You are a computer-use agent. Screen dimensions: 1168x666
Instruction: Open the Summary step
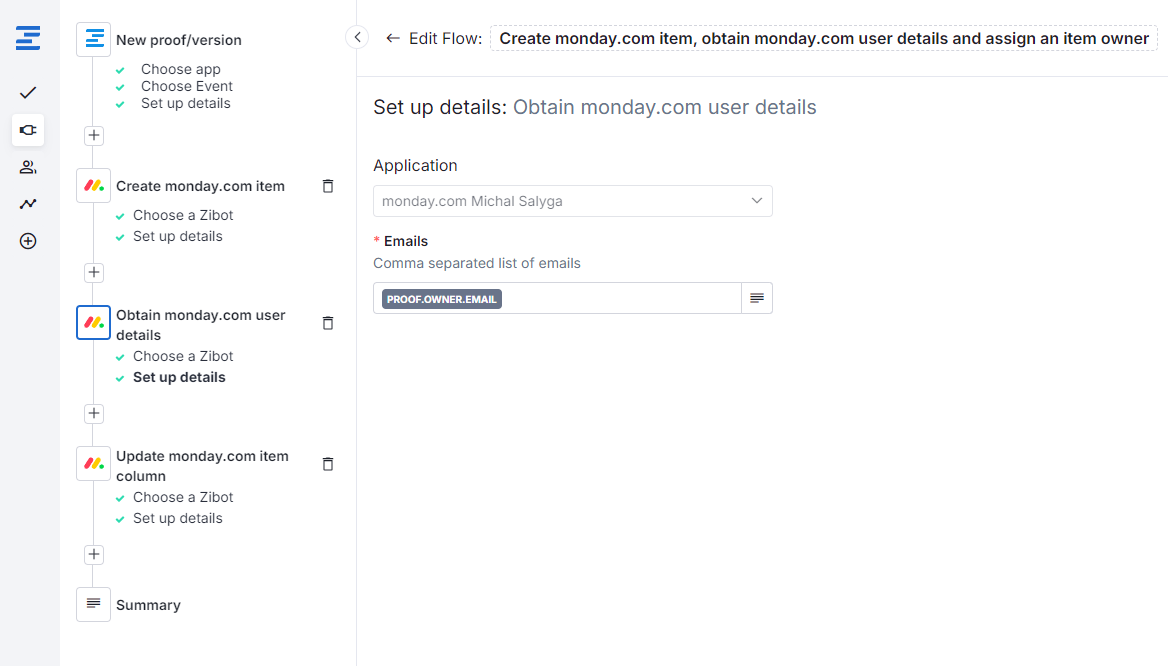tap(148, 605)
